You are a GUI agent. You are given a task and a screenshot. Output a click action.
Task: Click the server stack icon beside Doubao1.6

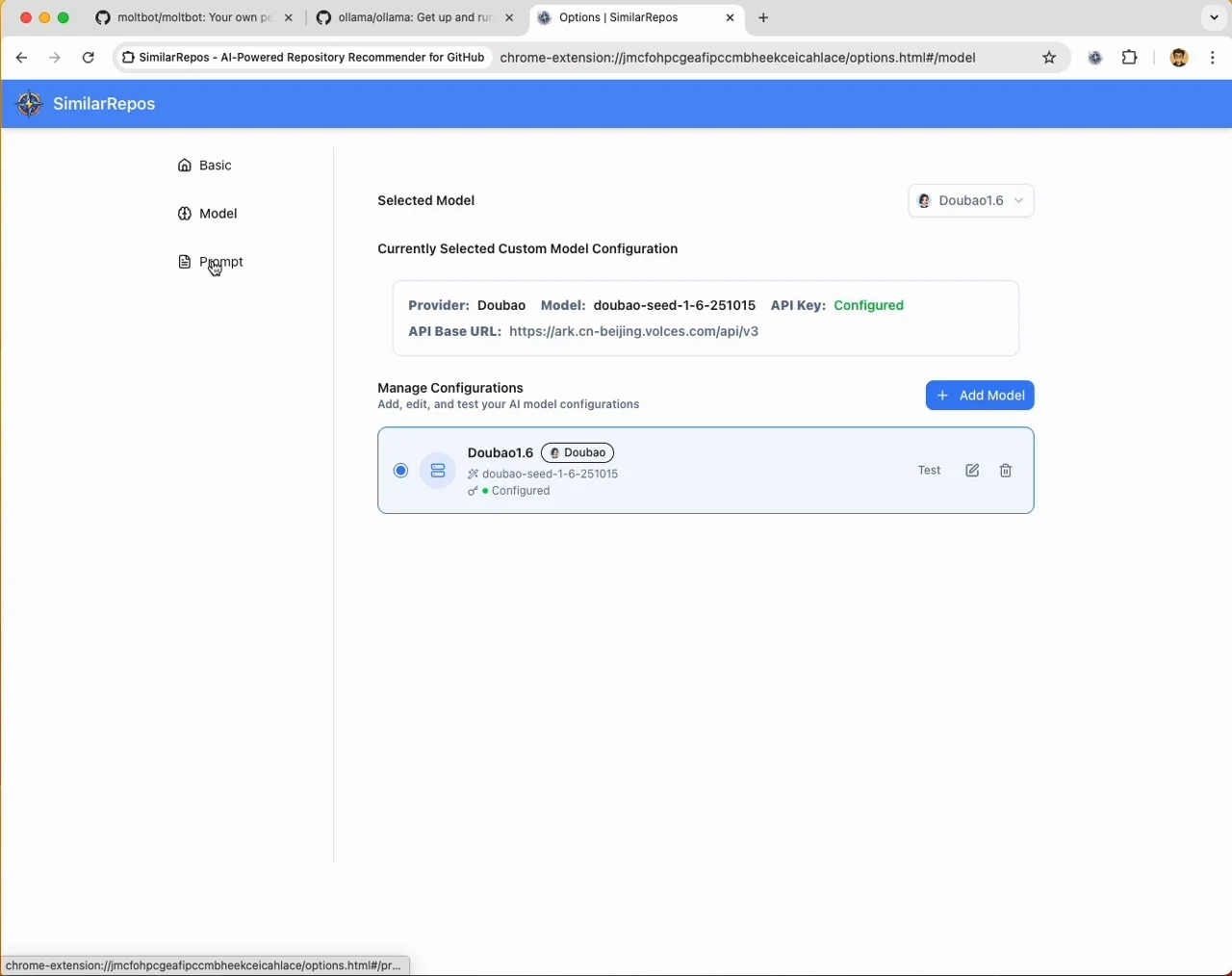tap(438, 471)
